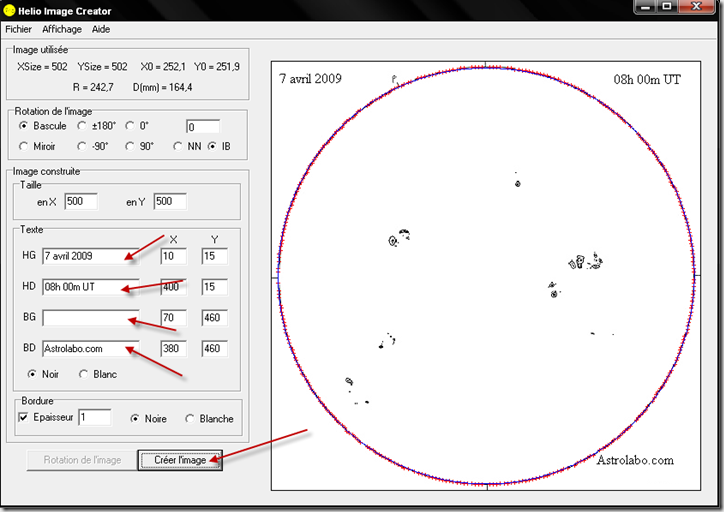Screen dimensions: 724x512
Task: Click the HD text field '08h 00m UT'
Action: click(x=90, y=287)
